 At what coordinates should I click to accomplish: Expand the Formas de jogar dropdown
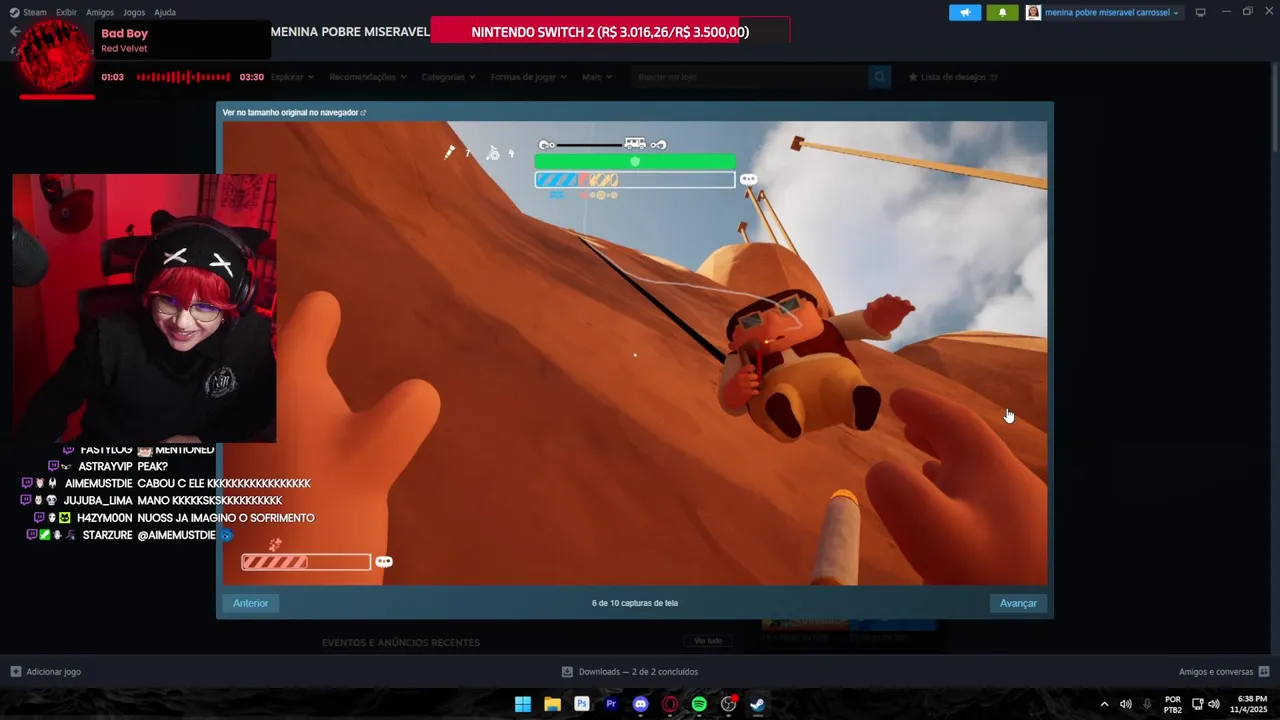tap(529, 77)
